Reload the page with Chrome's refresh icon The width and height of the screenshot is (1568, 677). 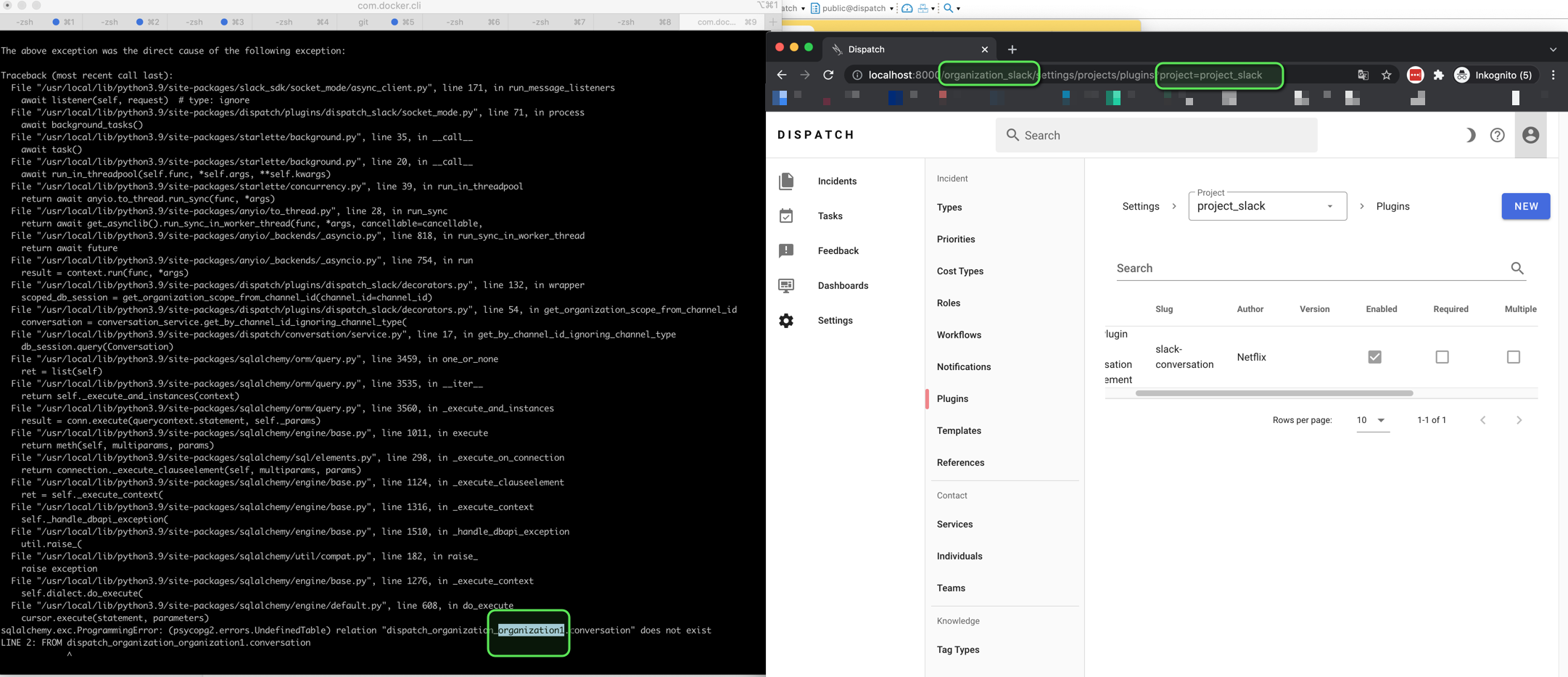[828, 75]
